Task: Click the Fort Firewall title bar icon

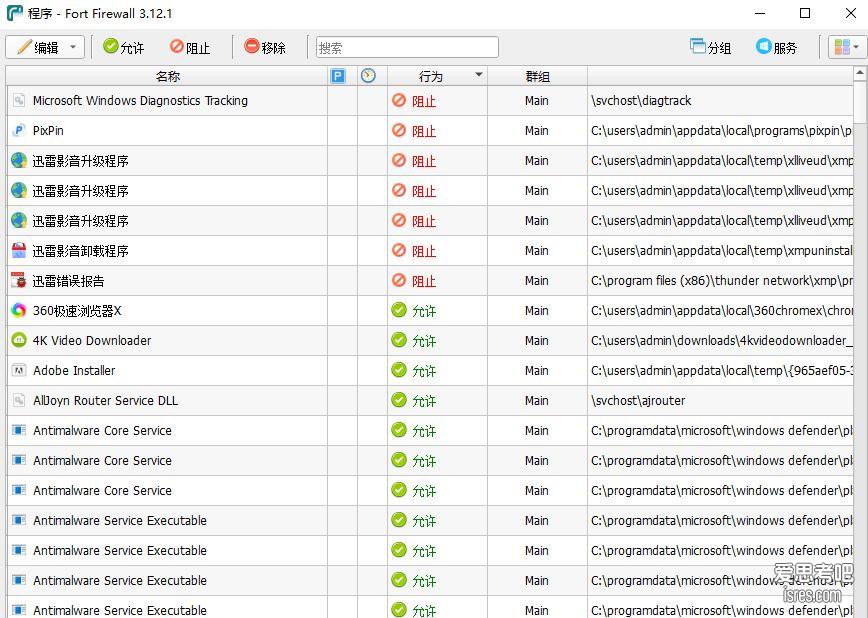Action: (15, 13)
